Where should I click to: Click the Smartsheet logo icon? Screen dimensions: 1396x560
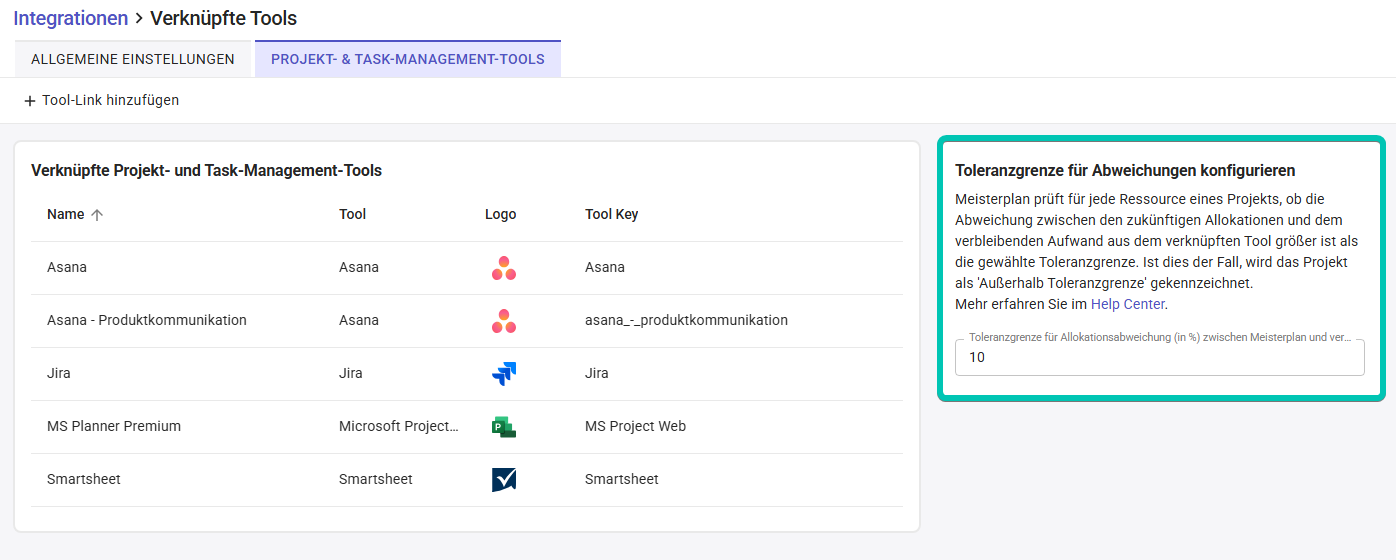[504, 480]
